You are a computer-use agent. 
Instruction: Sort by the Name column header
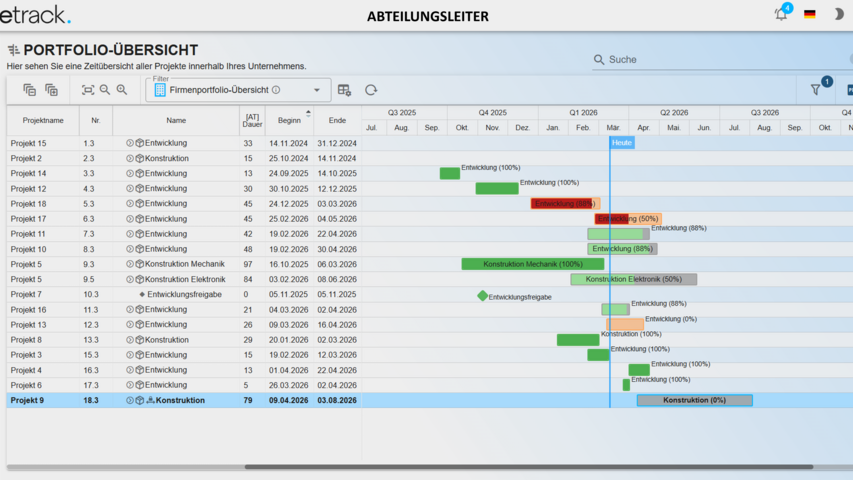pyautogui.click(x=176, y=120)
